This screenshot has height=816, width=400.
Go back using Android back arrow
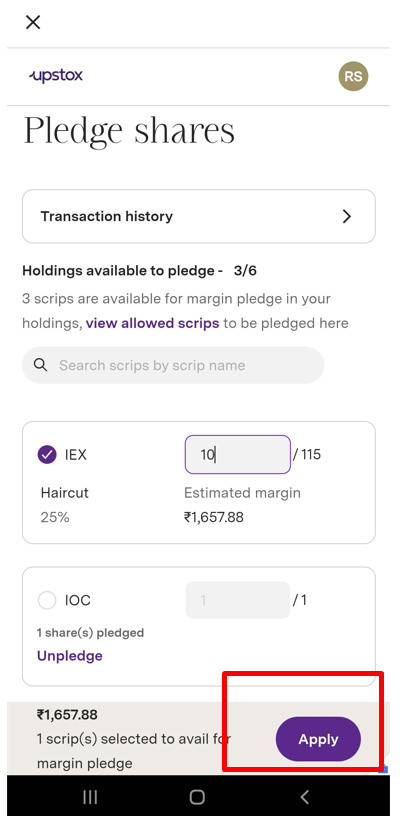(x=305, y=796)
